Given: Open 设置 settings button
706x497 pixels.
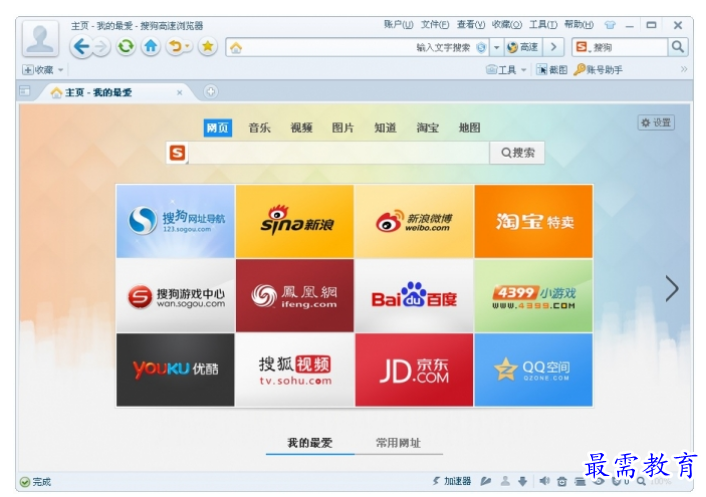Looking at the screenshot, I should pos(656,122).
